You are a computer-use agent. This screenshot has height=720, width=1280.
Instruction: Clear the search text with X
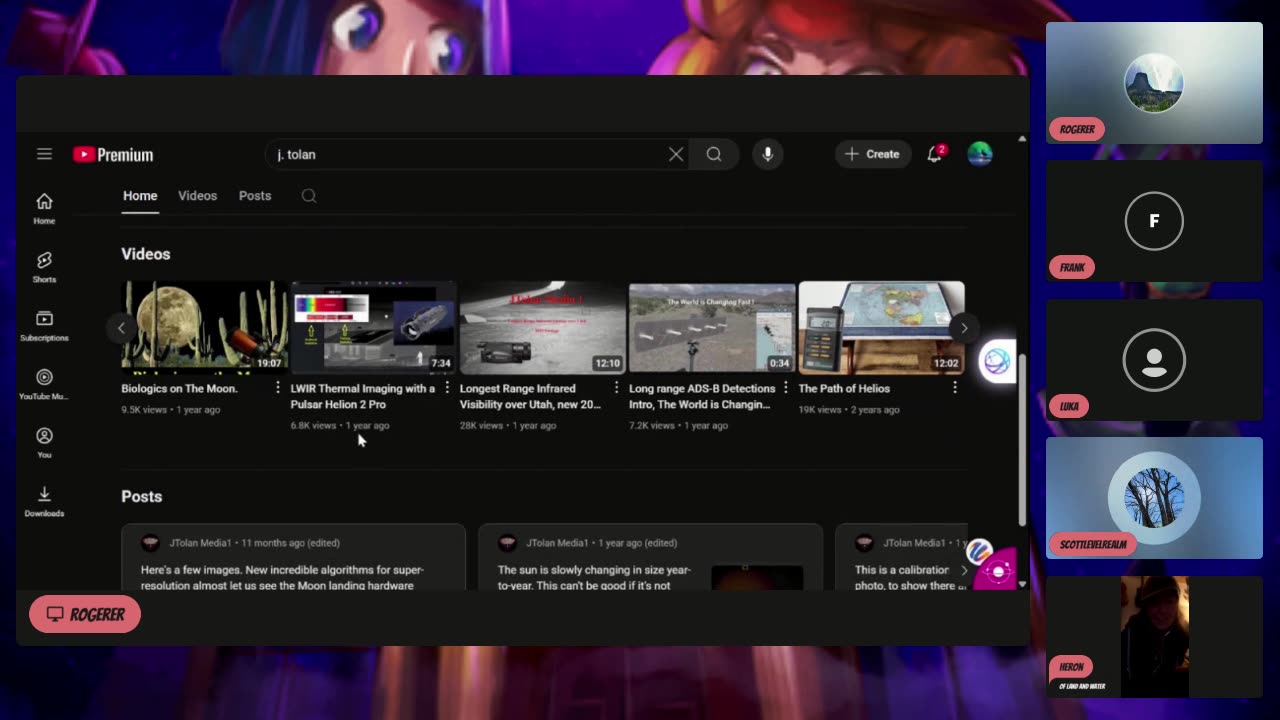(676, 154)
